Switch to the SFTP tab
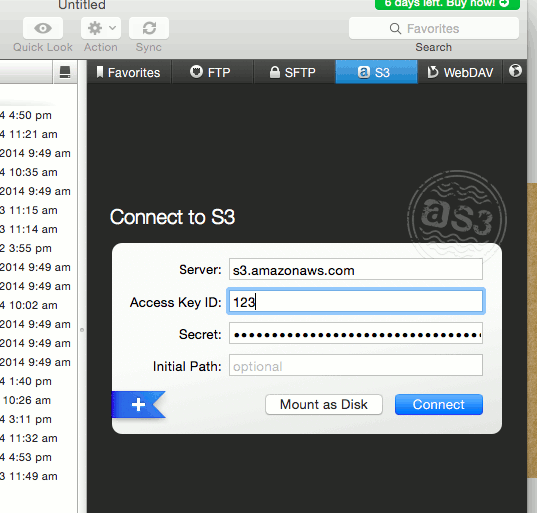This screenshot has width=537, height=513. pyautogui.click(x=294, y=72)
